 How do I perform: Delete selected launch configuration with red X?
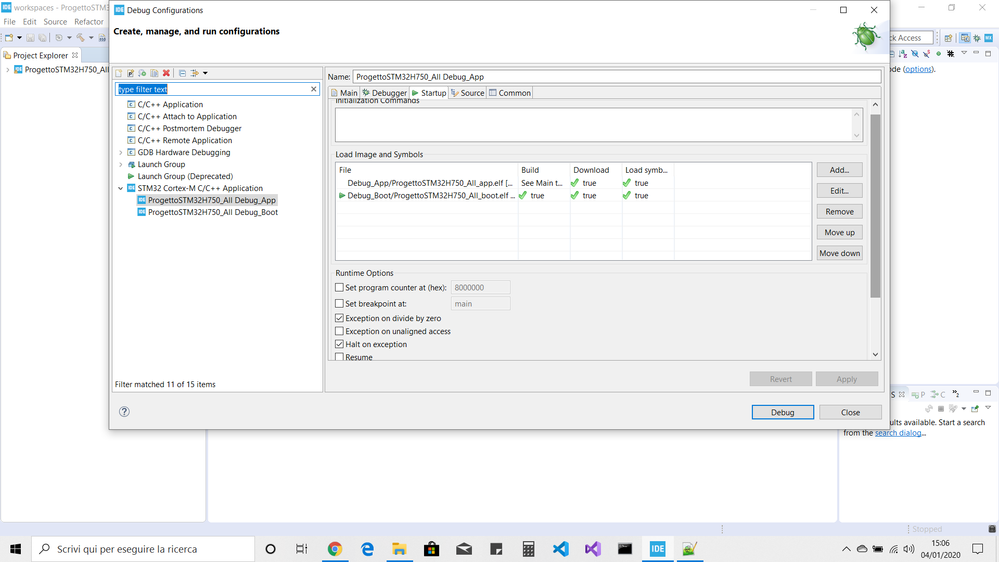[x=166, y=73]
